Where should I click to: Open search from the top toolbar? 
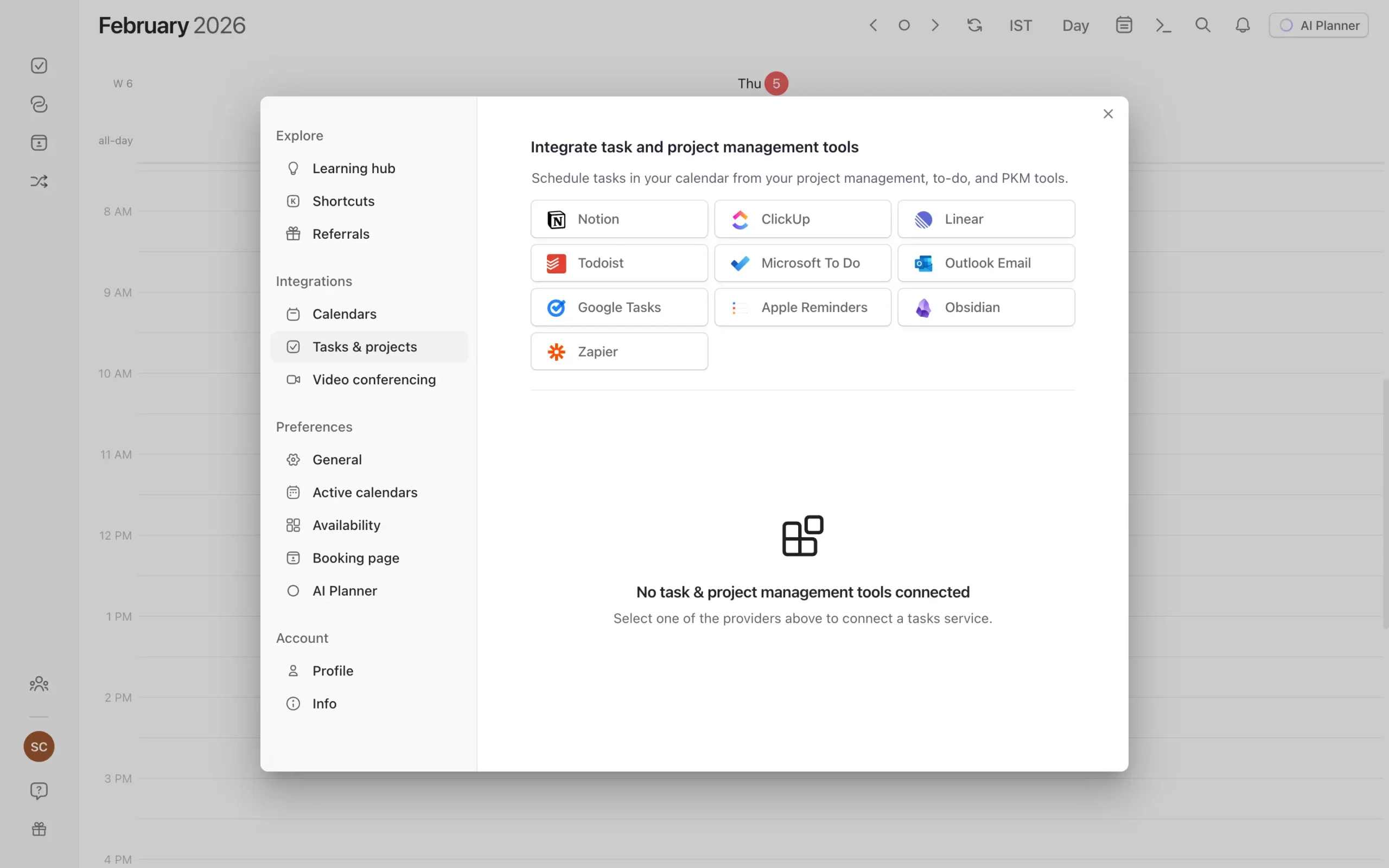[1202, 25]
